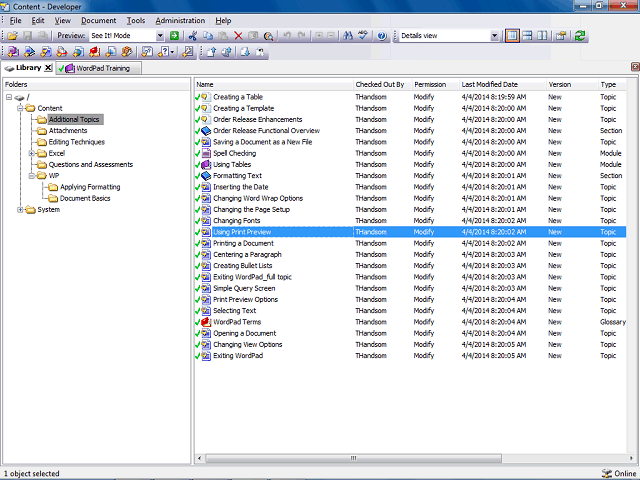Select the Creating a Table topic
Viewport: 640px width, 480px height.
click(410, 97)
